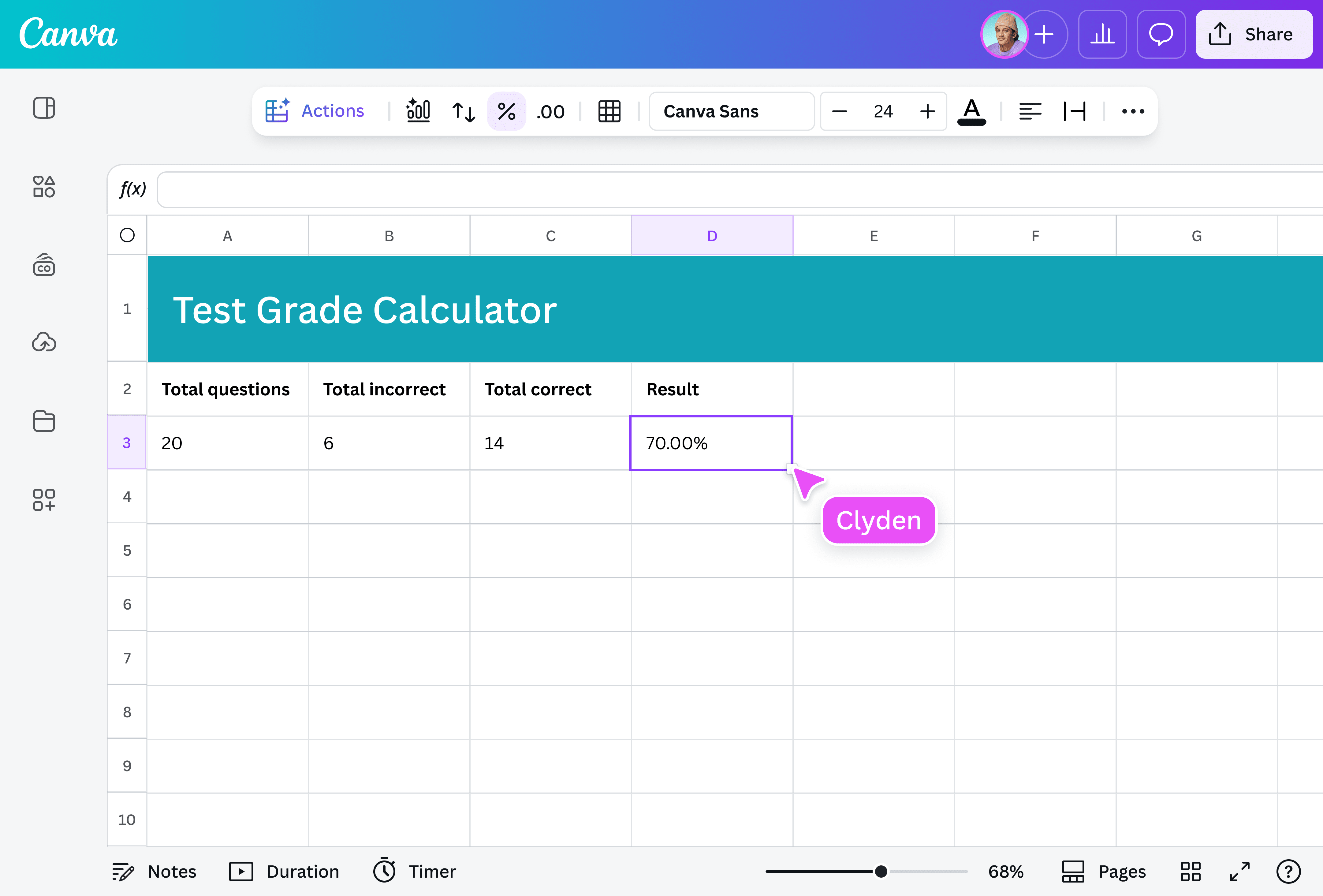Click the Timer button
Viewport: 1323px width, 896px height.
coord(414,872)
